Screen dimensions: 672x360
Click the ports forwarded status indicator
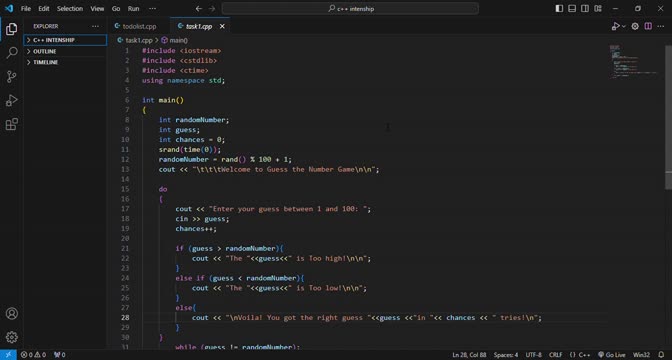[60, 355]
